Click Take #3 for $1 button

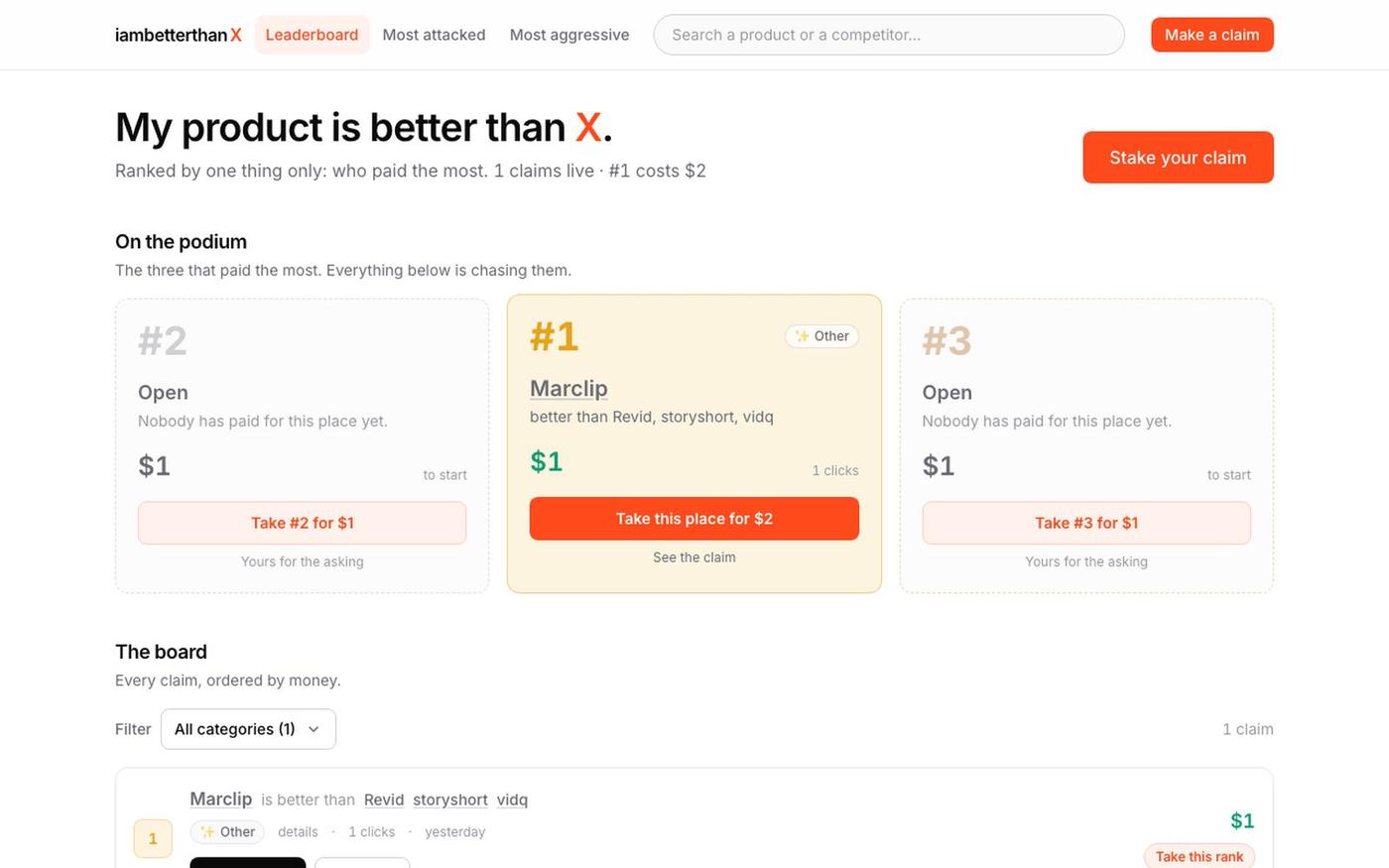click(1086, 523)
